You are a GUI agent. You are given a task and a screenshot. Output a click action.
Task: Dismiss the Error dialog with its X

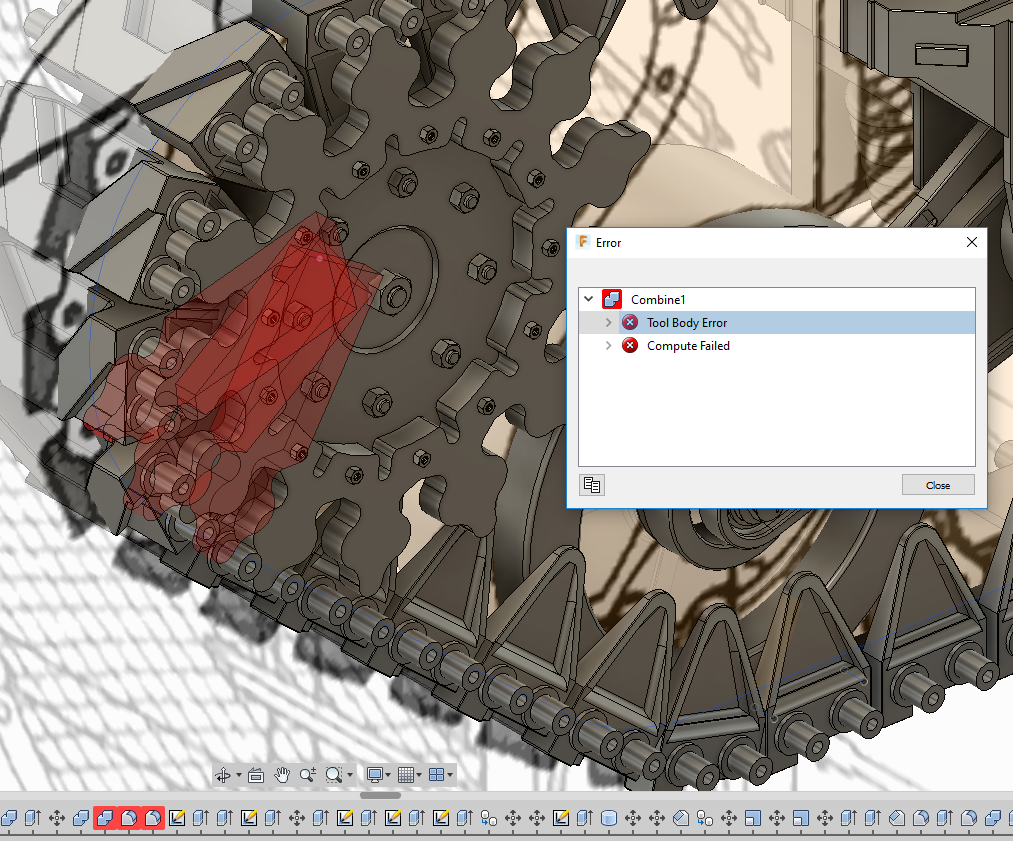(971, 242)
